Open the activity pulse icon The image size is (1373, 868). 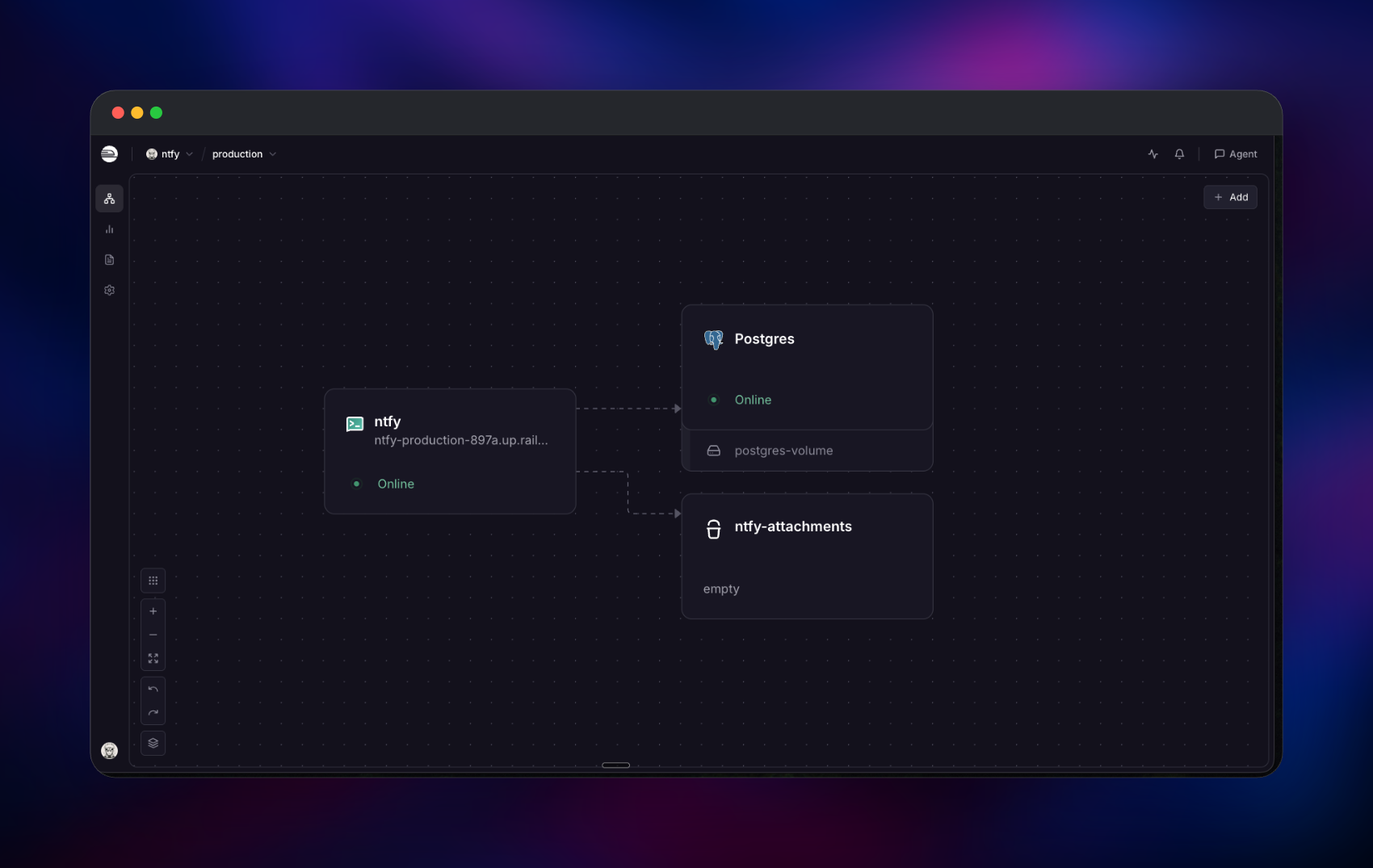coord(1153,154)
